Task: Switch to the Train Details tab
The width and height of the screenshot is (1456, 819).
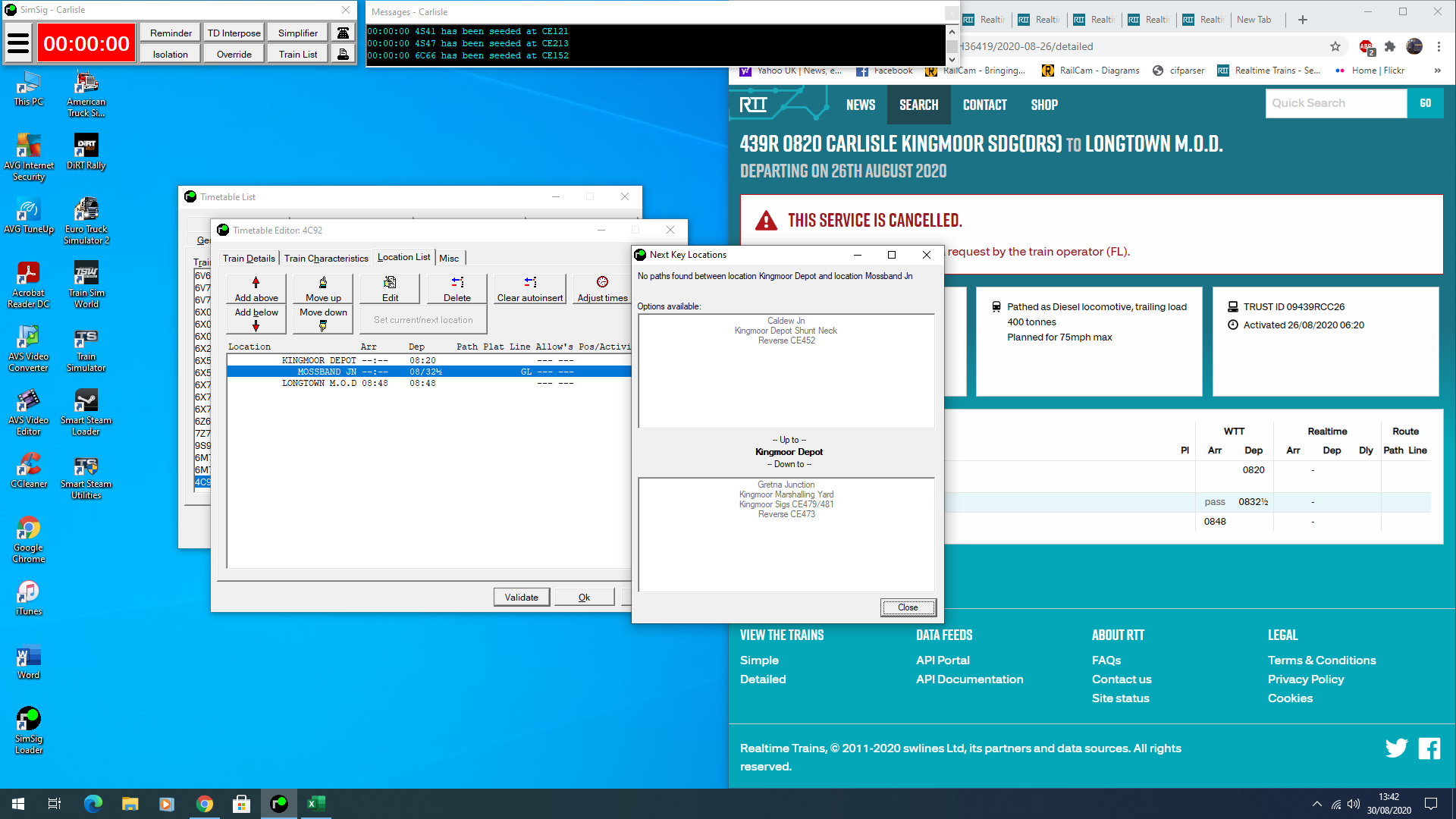Action: pyautogui.click(x=249, y=258)
